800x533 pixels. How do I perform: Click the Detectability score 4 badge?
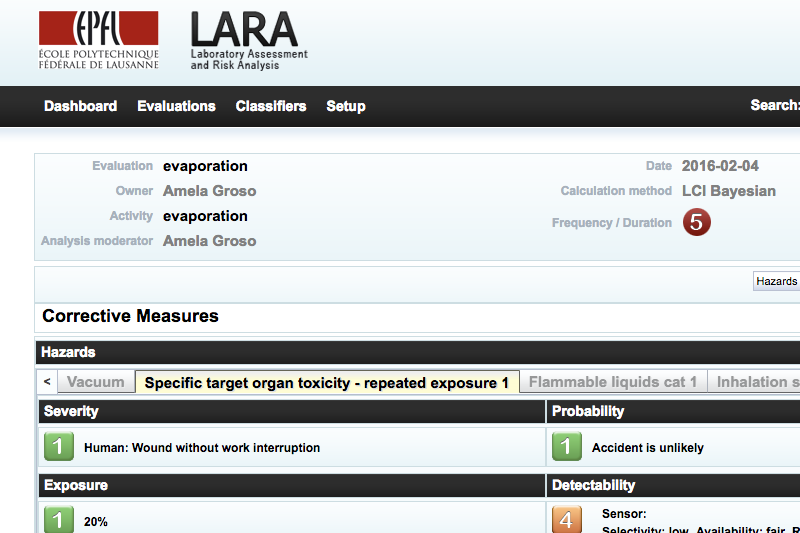coord(566,519)
